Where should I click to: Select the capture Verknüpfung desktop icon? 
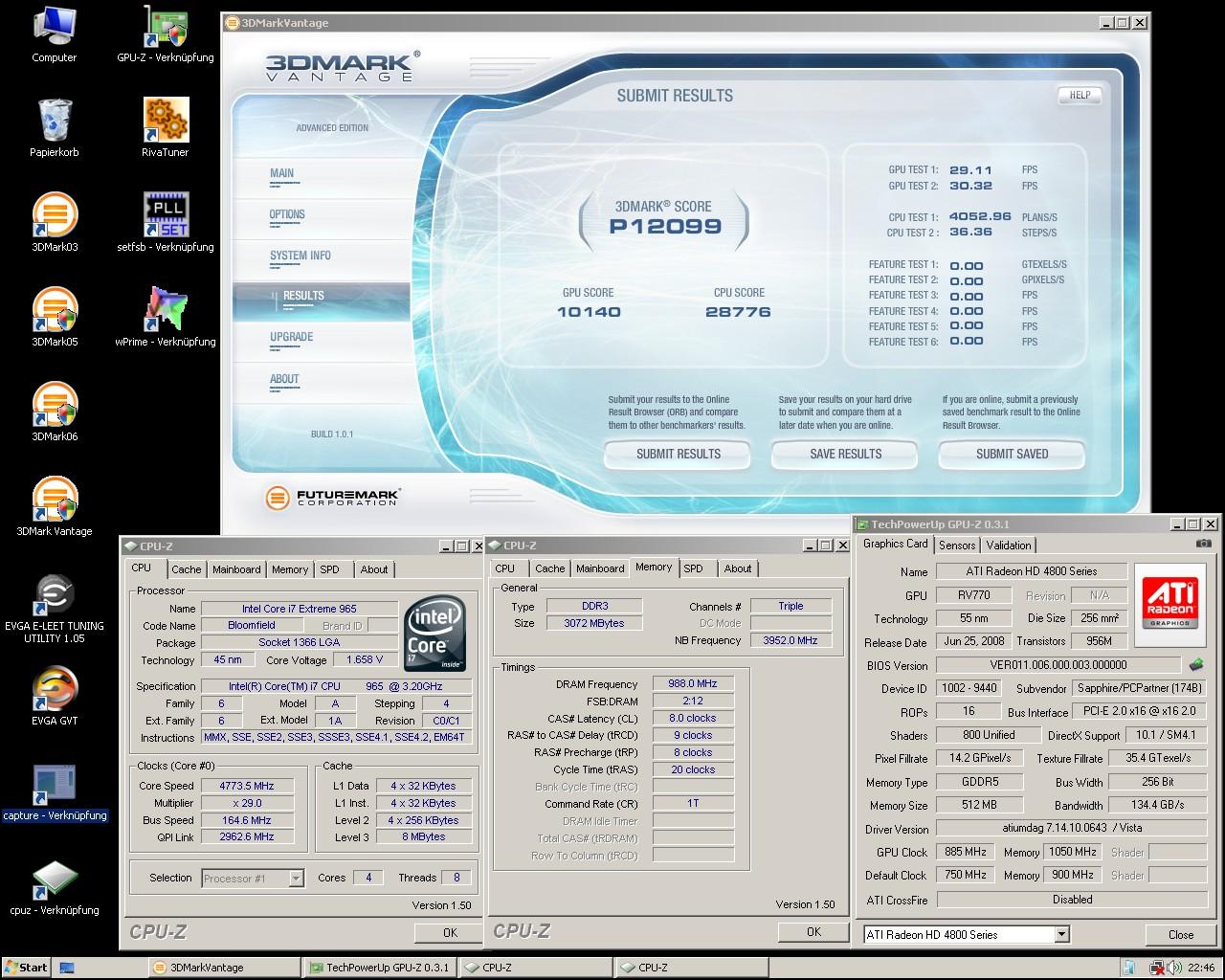pyautogui.click(x=55, y=793)
